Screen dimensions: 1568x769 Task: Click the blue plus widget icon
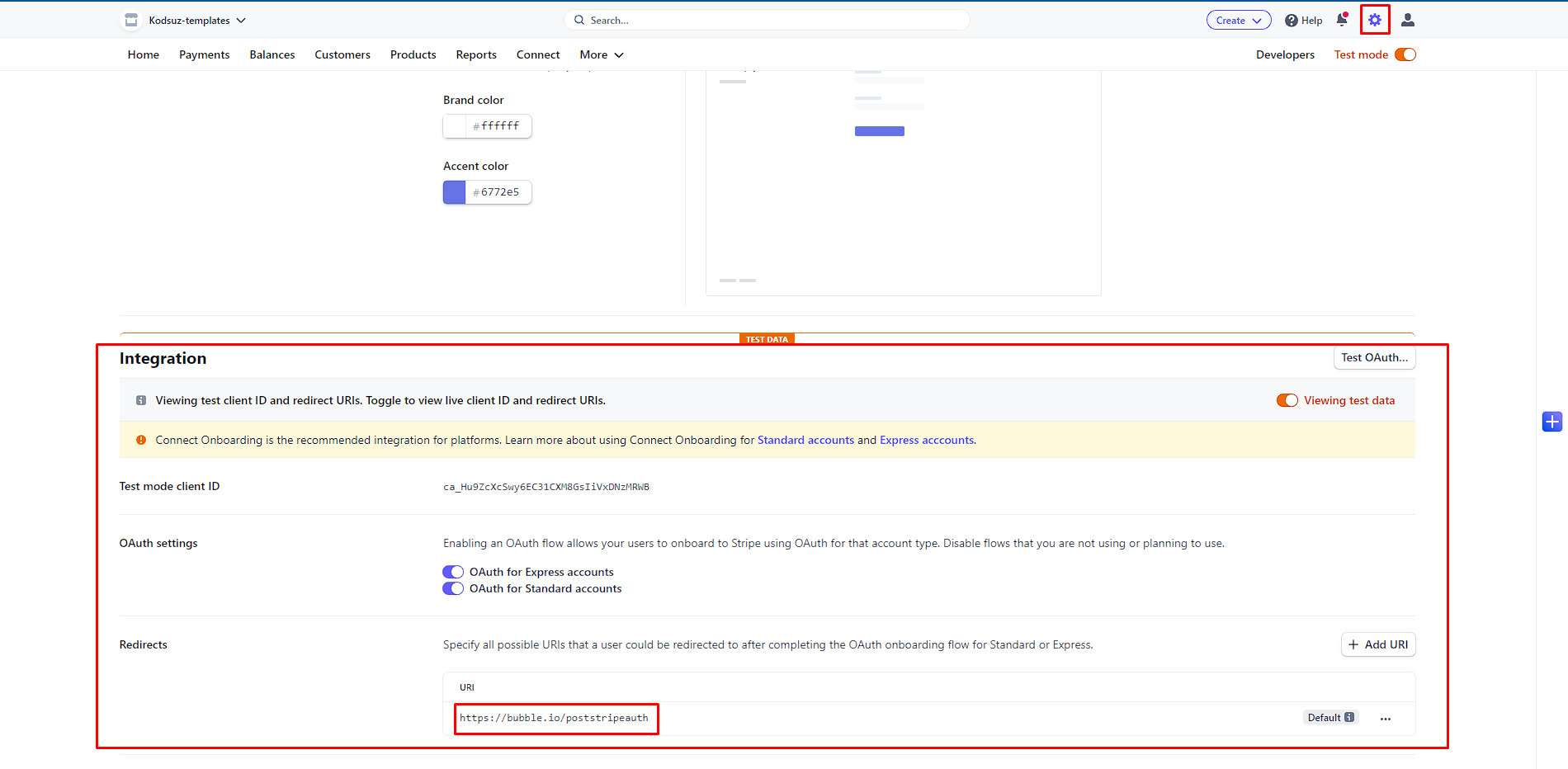(1552, 422)
